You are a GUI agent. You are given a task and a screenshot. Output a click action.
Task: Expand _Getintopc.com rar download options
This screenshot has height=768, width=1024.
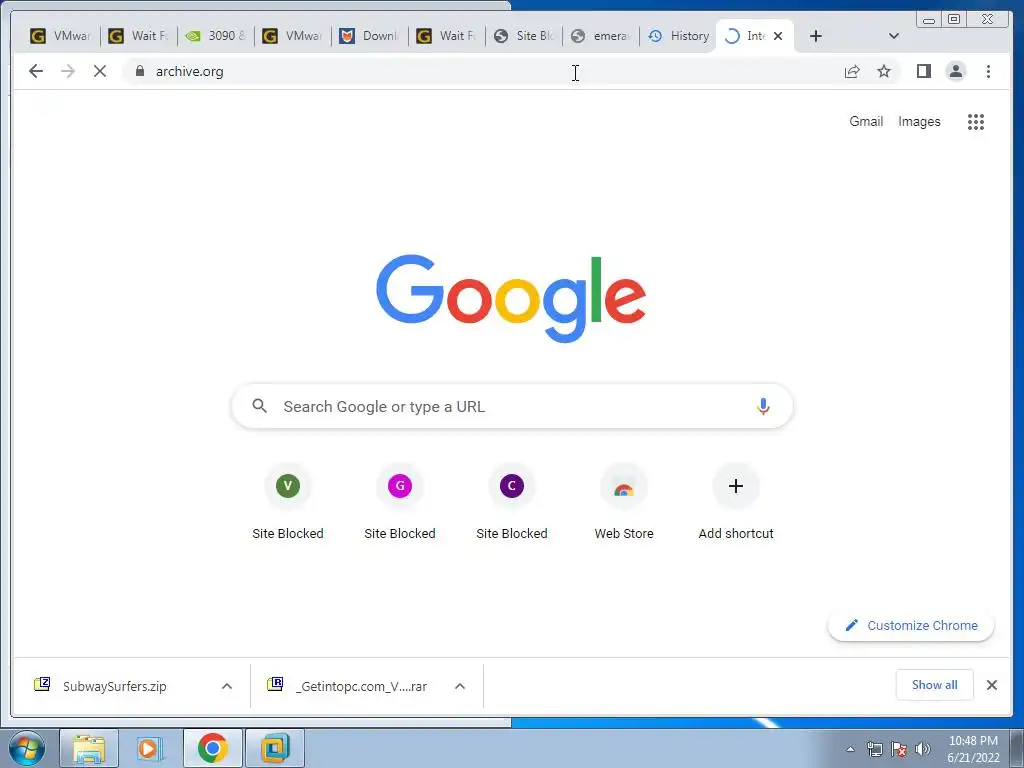click(460, 686)
